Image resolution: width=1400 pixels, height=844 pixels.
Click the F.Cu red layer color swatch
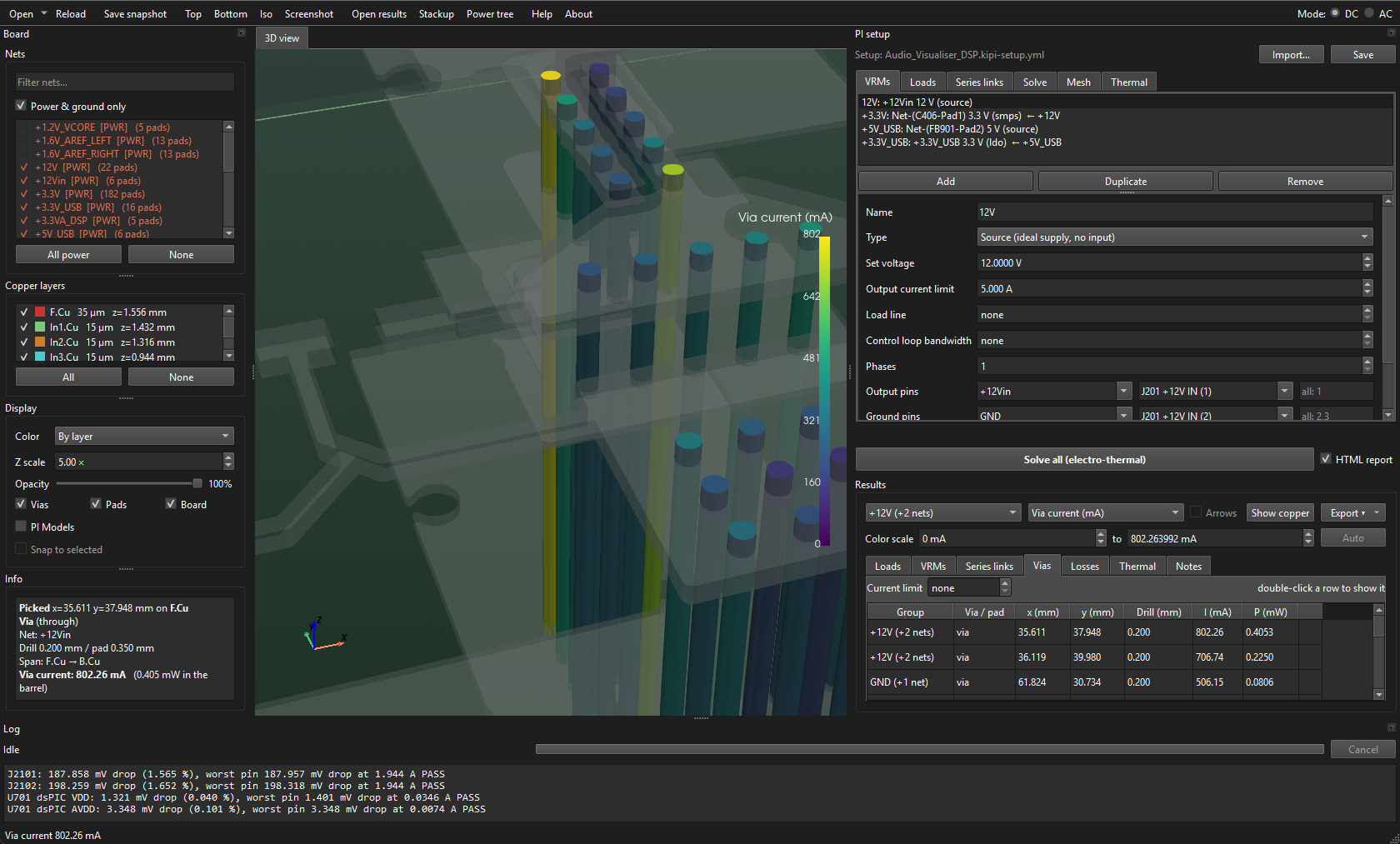point(40,312)
